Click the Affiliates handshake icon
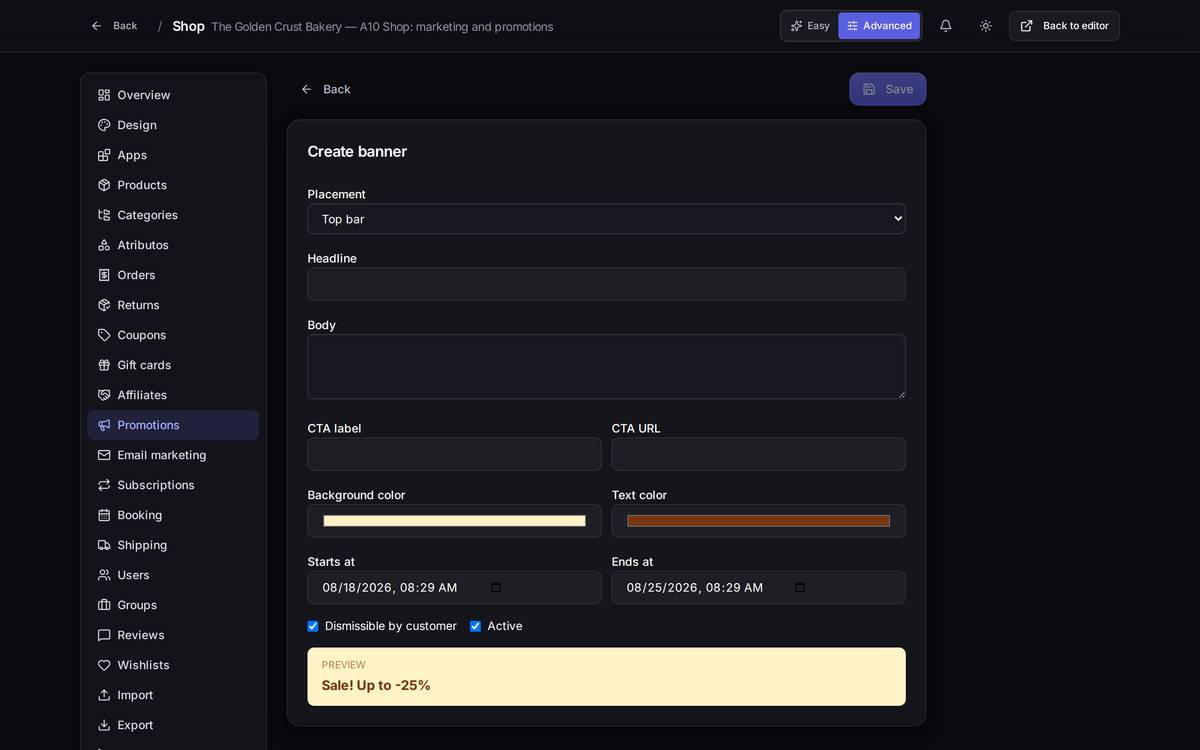1200x750 pixels. (104, 395)
